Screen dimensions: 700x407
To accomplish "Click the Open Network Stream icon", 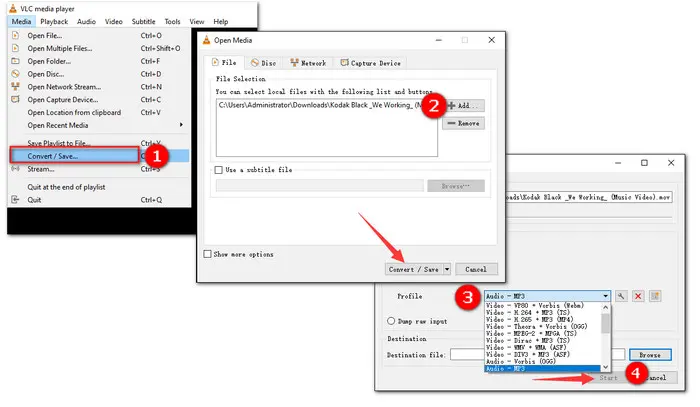I will point(16,87).
